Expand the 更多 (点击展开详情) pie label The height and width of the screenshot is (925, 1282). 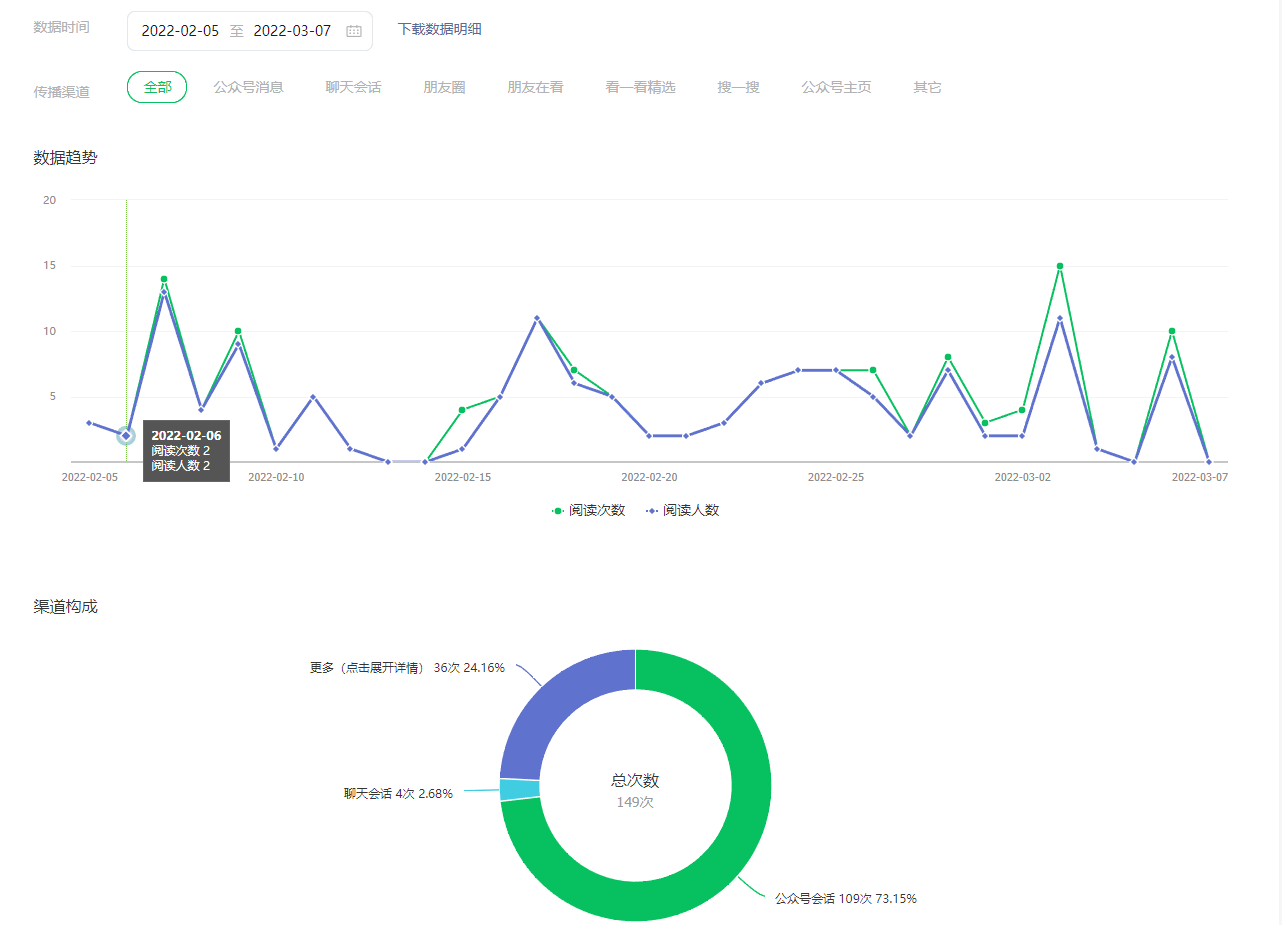(407, 667)
